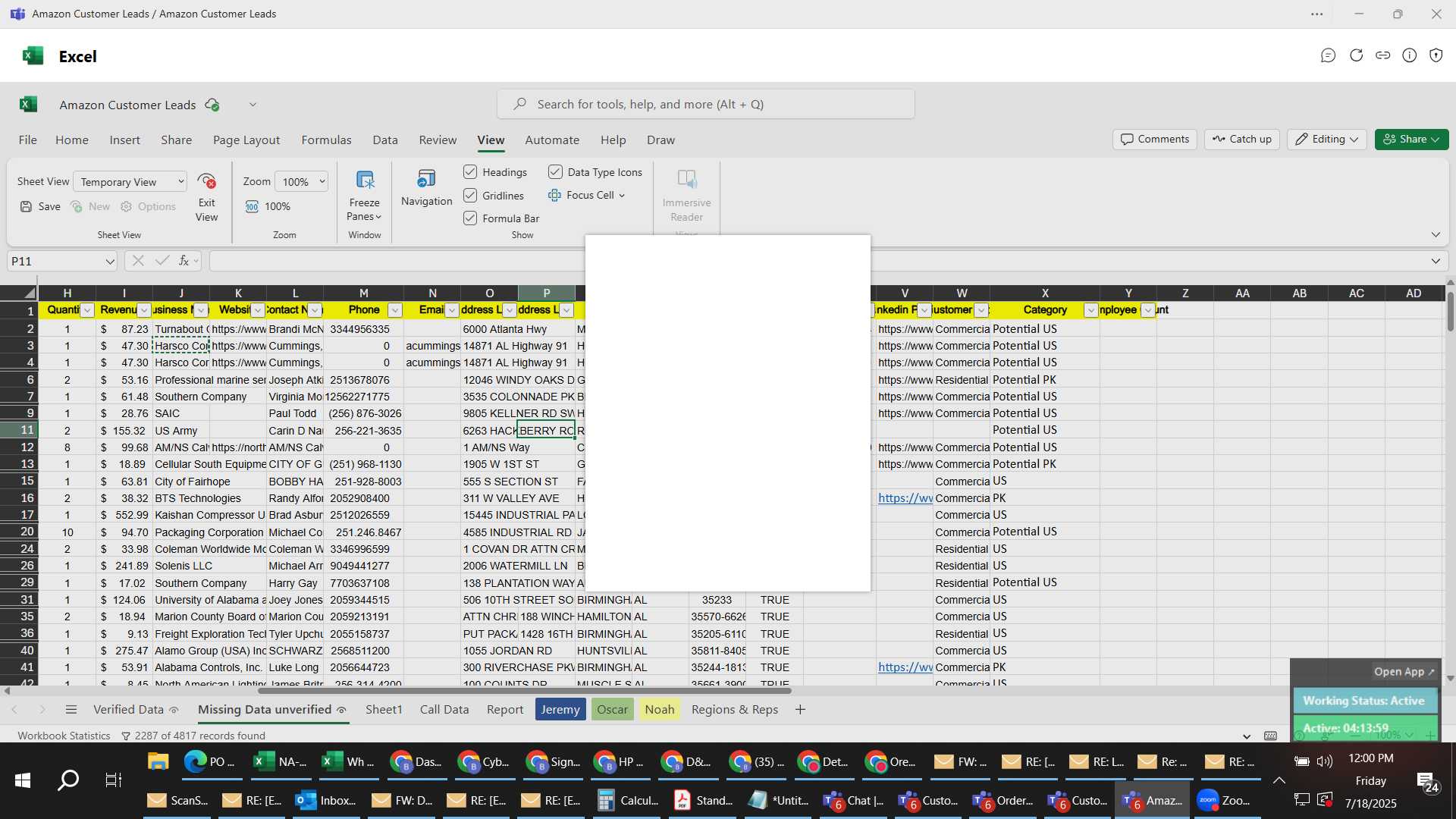Switch to the Regions & Reps sheet tab
Screen dimensions: 1456x819
pyautogui.click(x=735, y=710)
